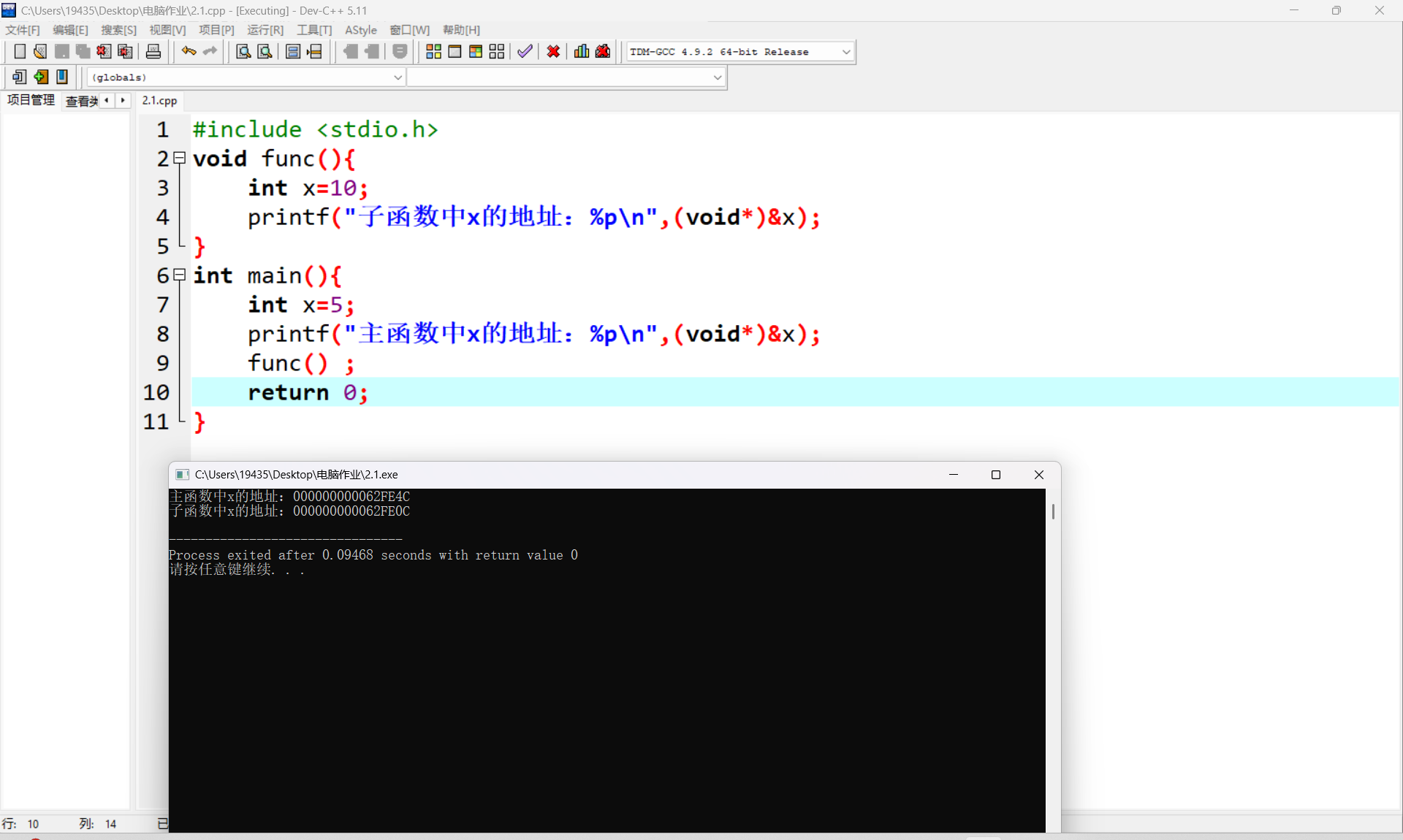Image resolution: width=1403 pixels, height=840 pixels.
Task: Expand the (globals) scope dropdown
Action: pyautogui.click(x=398, y=77)
